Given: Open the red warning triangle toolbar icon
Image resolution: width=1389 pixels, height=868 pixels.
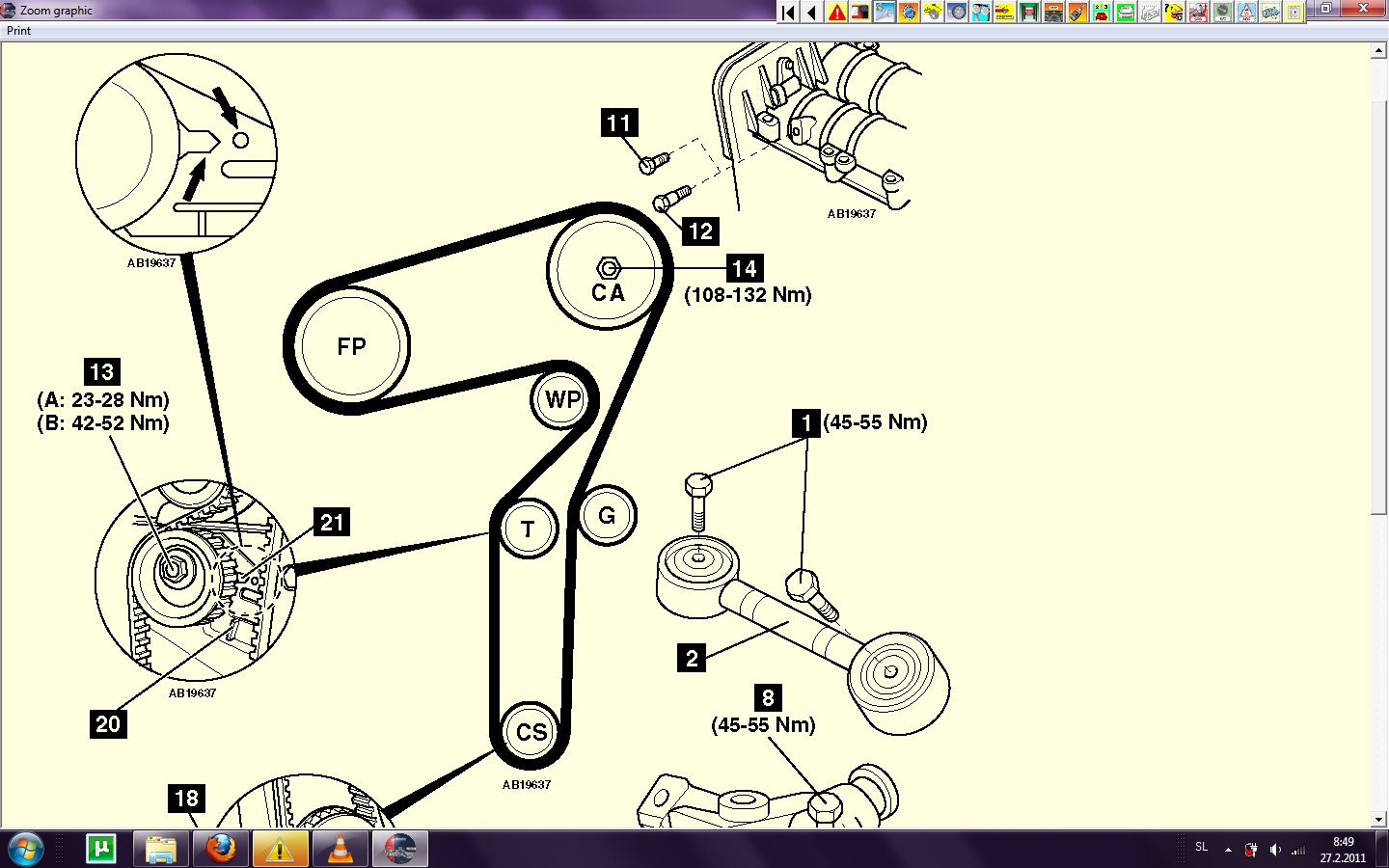Looking at the screenshot, I should coord(836,12).
